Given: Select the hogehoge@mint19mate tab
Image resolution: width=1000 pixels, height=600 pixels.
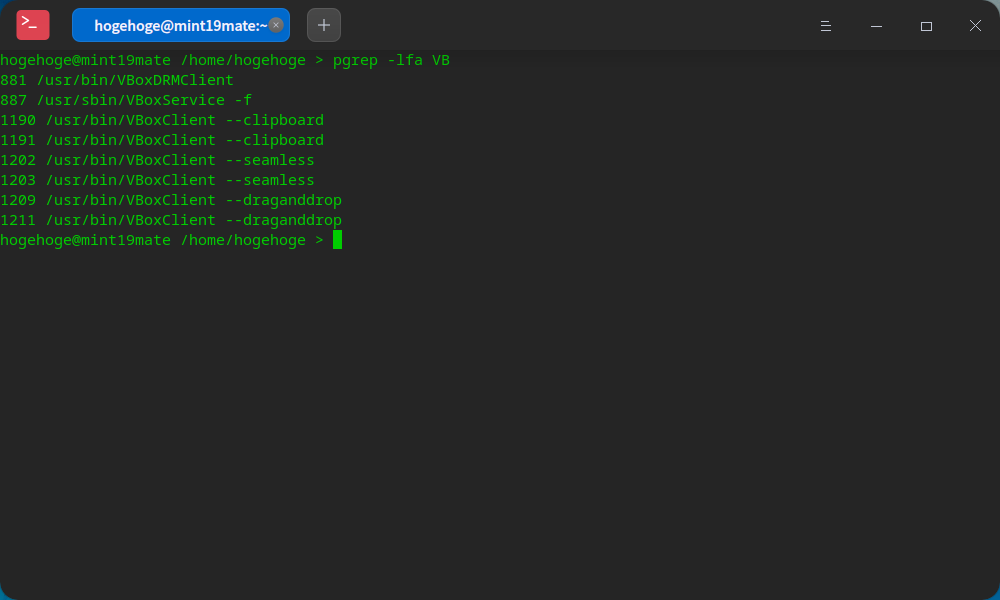Looking at the screenshot, I should click(180, 26).
